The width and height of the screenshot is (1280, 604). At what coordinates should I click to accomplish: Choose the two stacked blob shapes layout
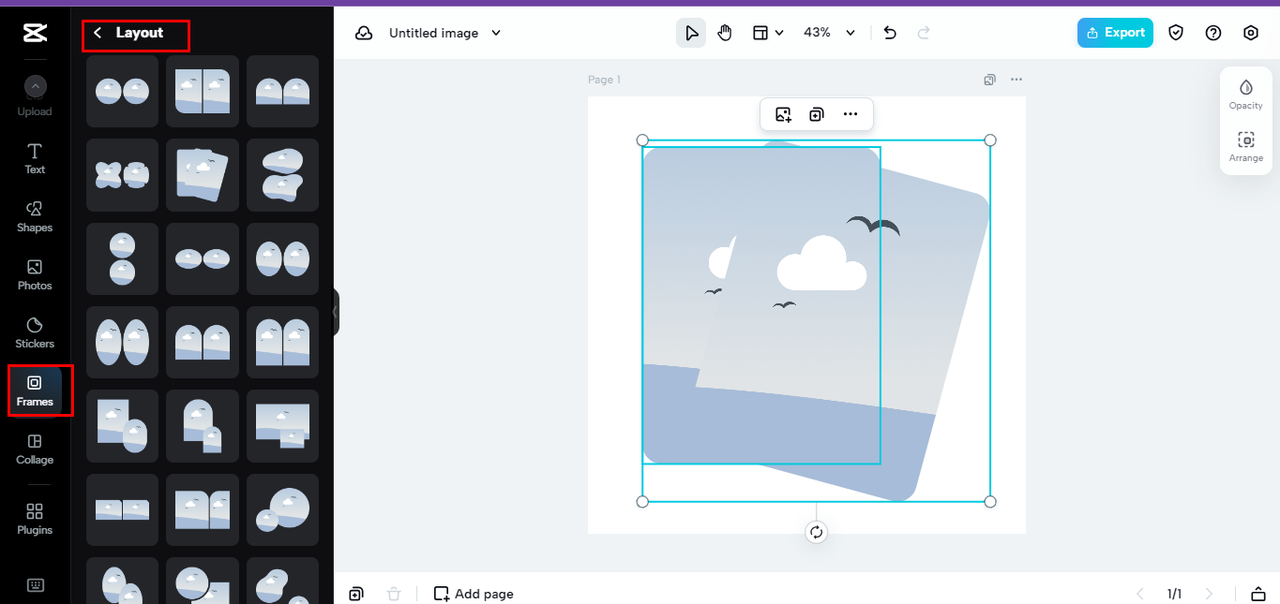[283, 175]
